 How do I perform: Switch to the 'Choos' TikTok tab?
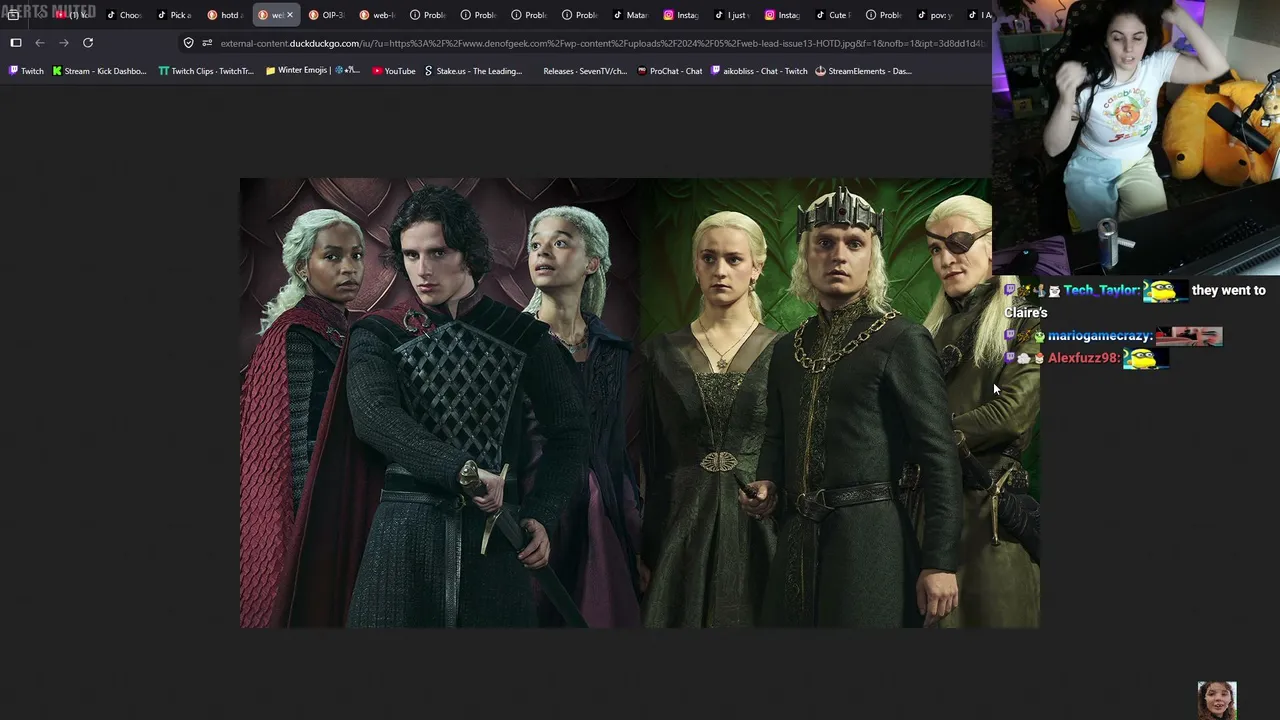(124, 15)
